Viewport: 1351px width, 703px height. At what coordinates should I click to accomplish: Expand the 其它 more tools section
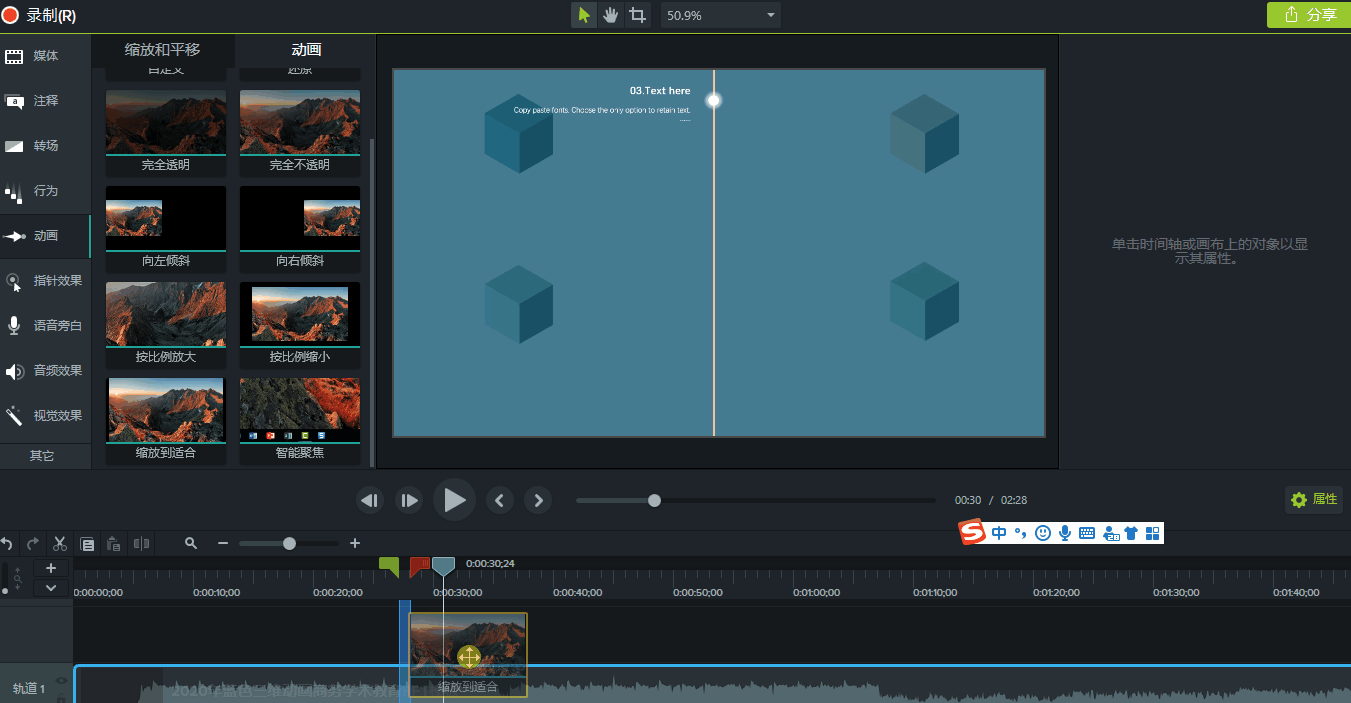point(42,456)
